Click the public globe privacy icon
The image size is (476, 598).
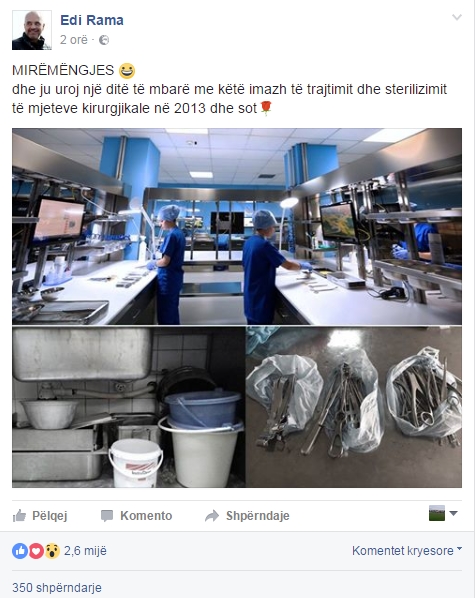(x=104, y=40)
